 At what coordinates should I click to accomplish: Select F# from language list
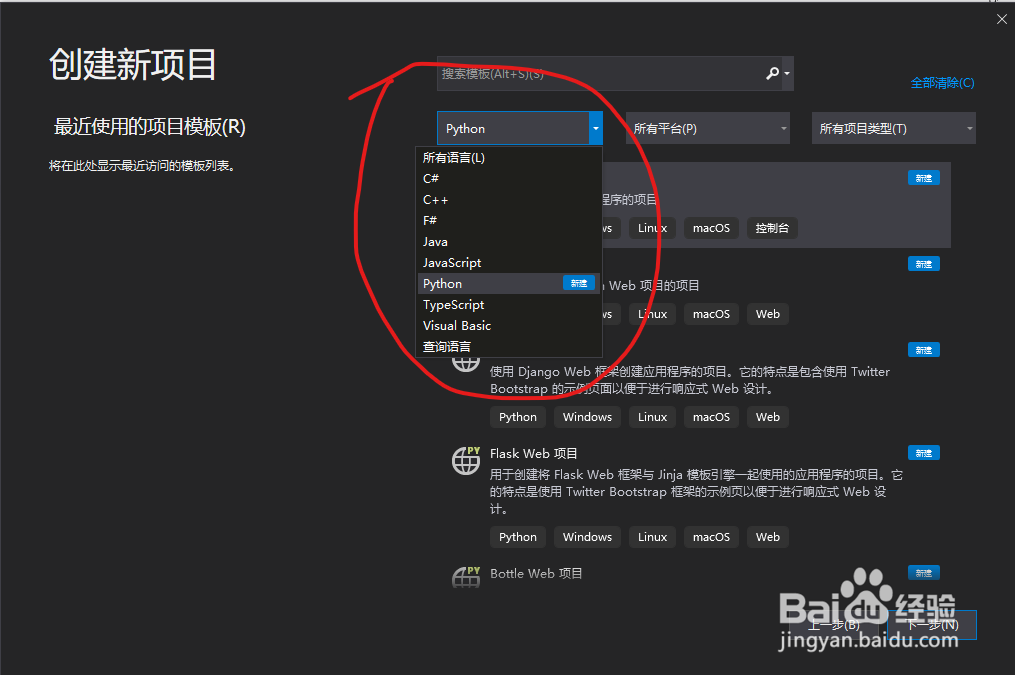coord(509,220)
